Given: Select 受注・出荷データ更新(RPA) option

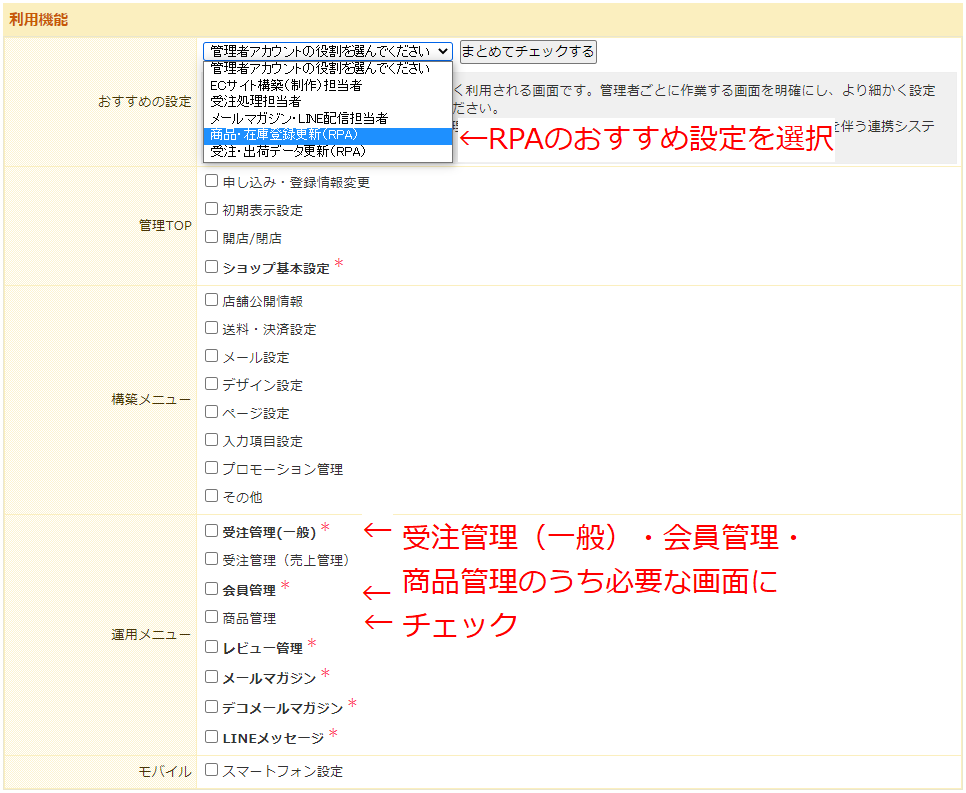Looking at the screenshot, I should pyautogui.click(x=288, y=151).
